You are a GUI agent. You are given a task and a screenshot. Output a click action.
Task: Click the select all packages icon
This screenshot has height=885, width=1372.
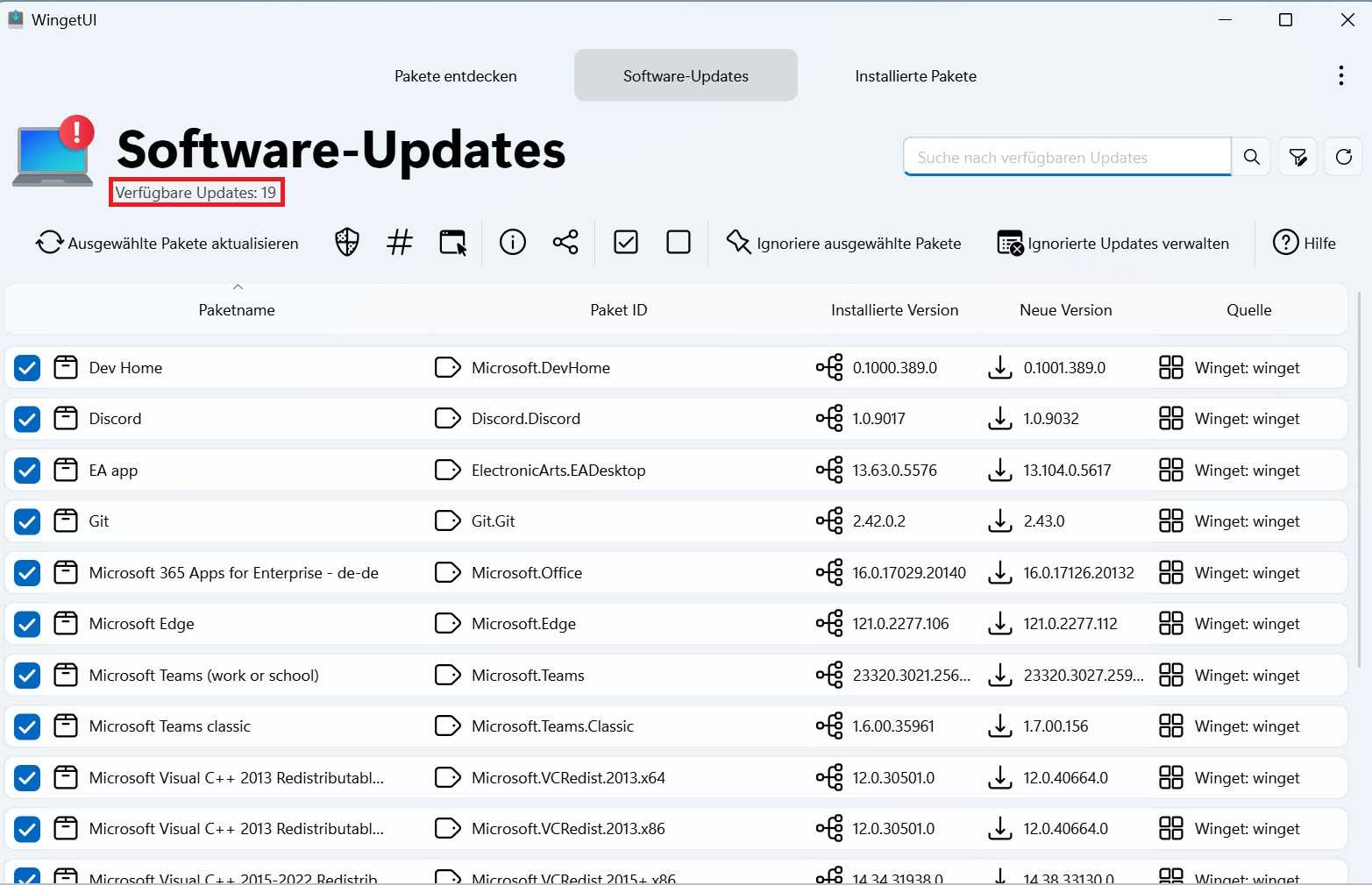[x=626, y=242]
